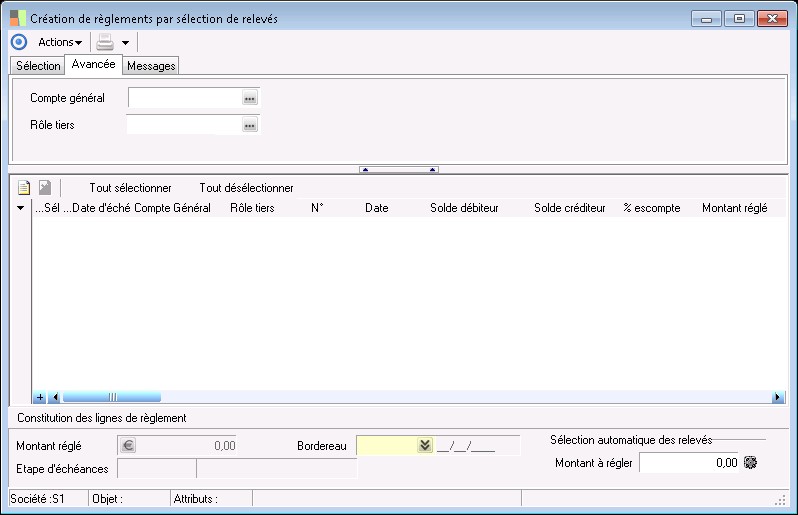This screenshot has width=798, height=515.
Task: Expand the printer options dropdown arrow
Action: coord(125,43)
